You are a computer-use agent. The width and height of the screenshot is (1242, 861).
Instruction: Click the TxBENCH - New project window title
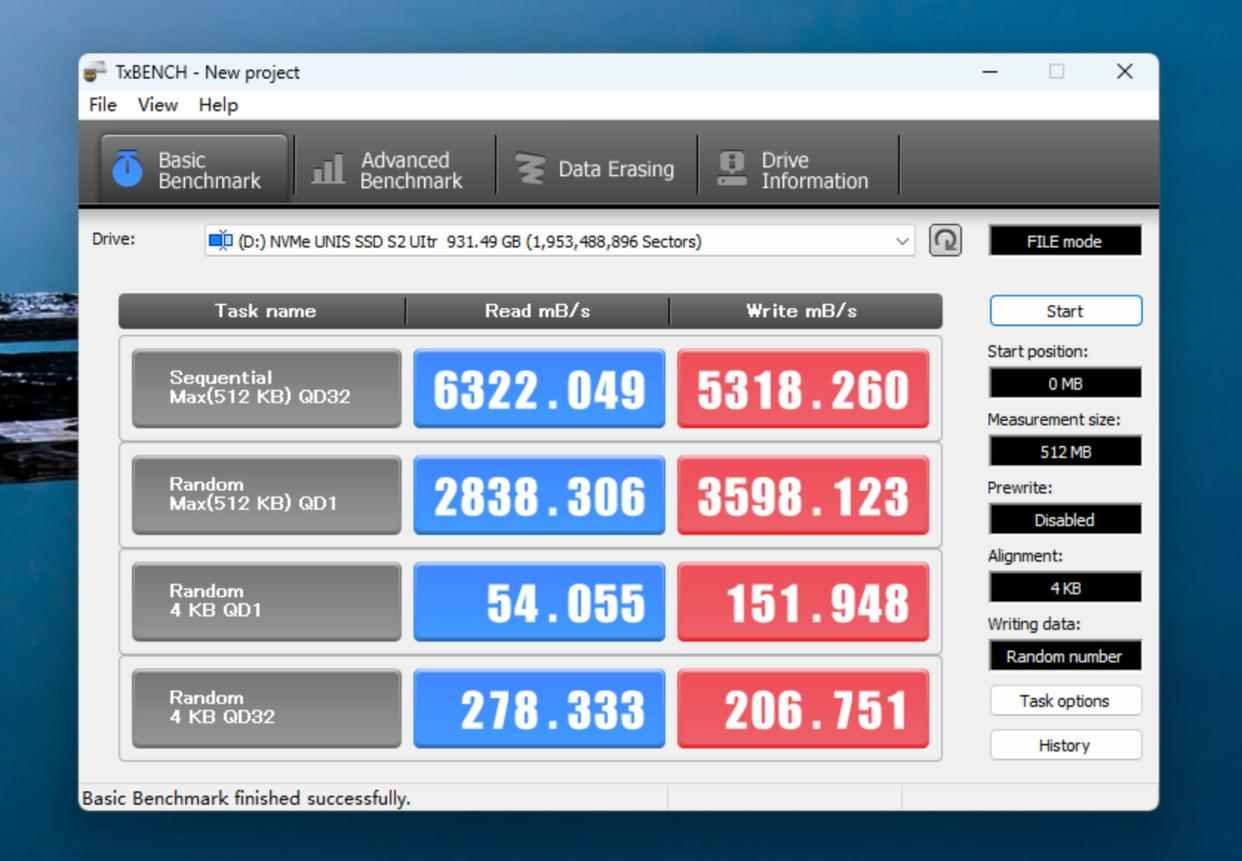coord(207,72)
